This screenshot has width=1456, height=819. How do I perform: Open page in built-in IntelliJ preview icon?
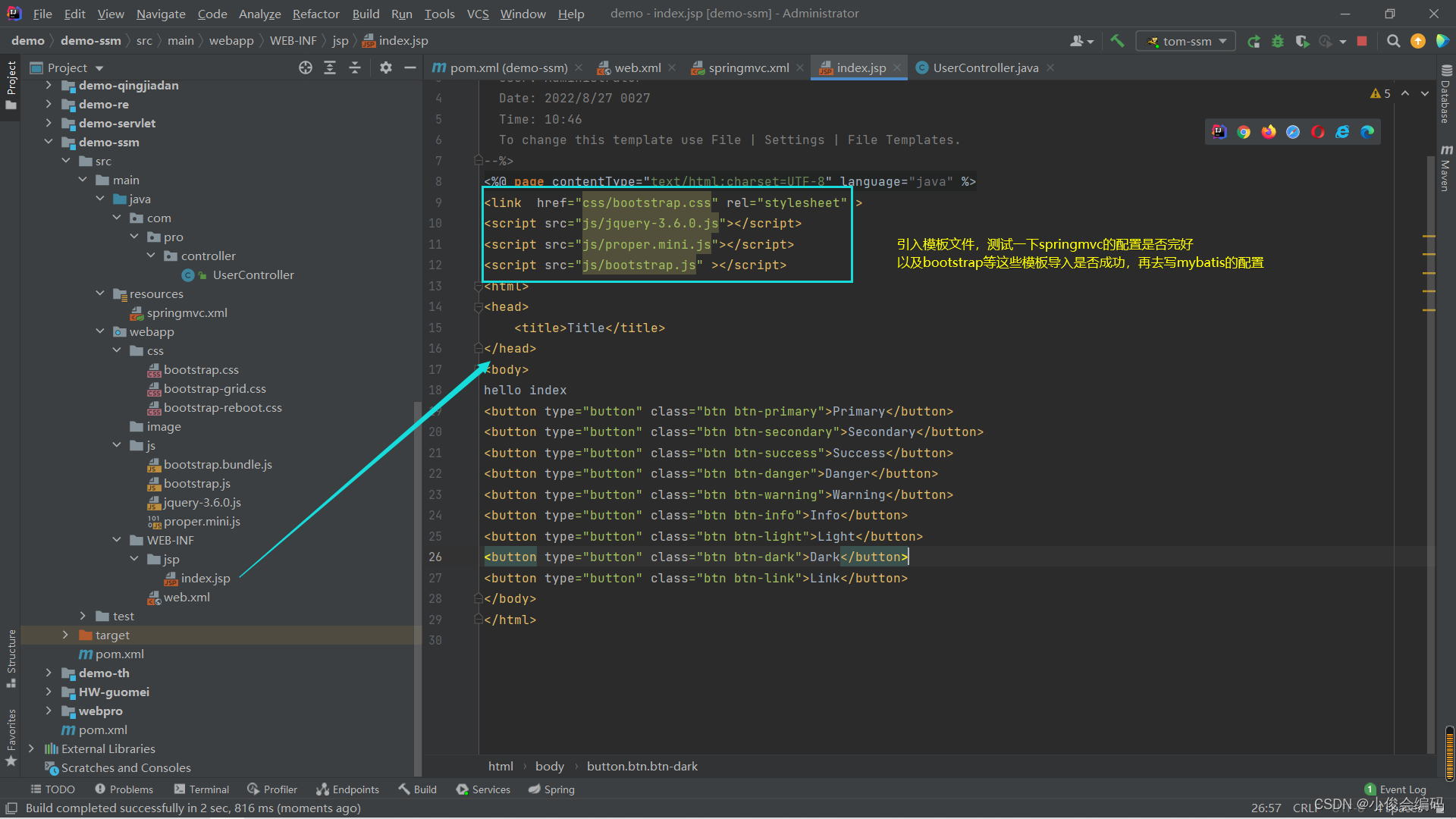pos(1219,132)
